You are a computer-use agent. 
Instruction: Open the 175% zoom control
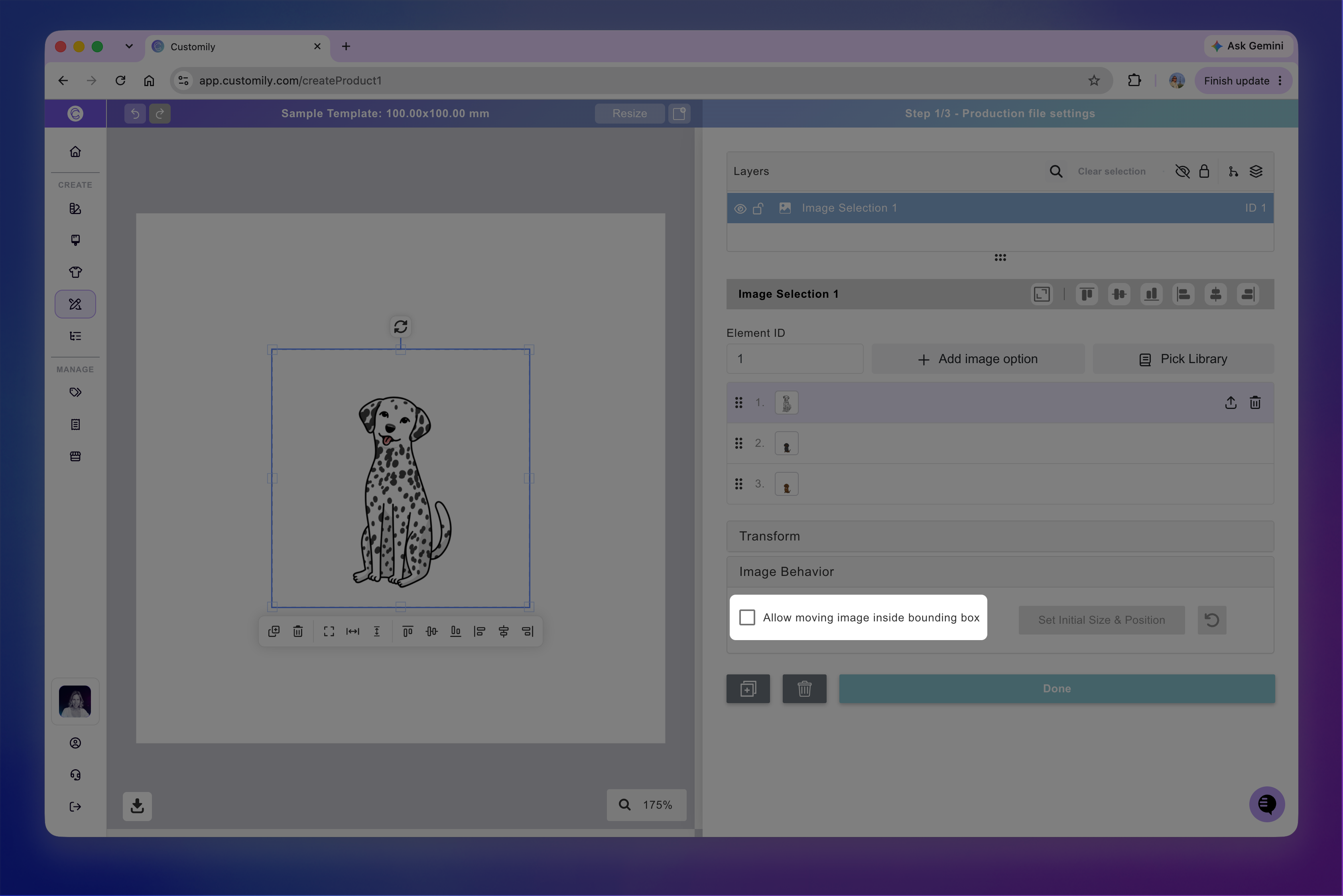coord(646,805)
